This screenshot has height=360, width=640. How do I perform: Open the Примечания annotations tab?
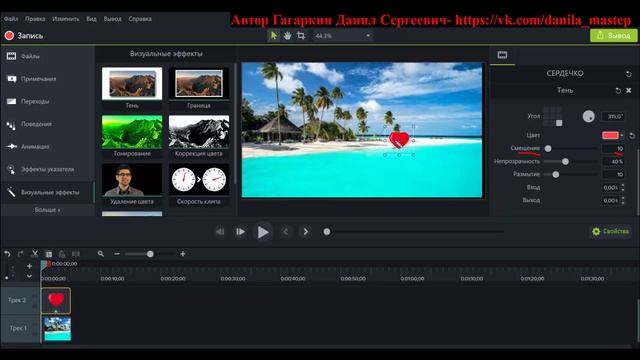[x=47, y=79]
